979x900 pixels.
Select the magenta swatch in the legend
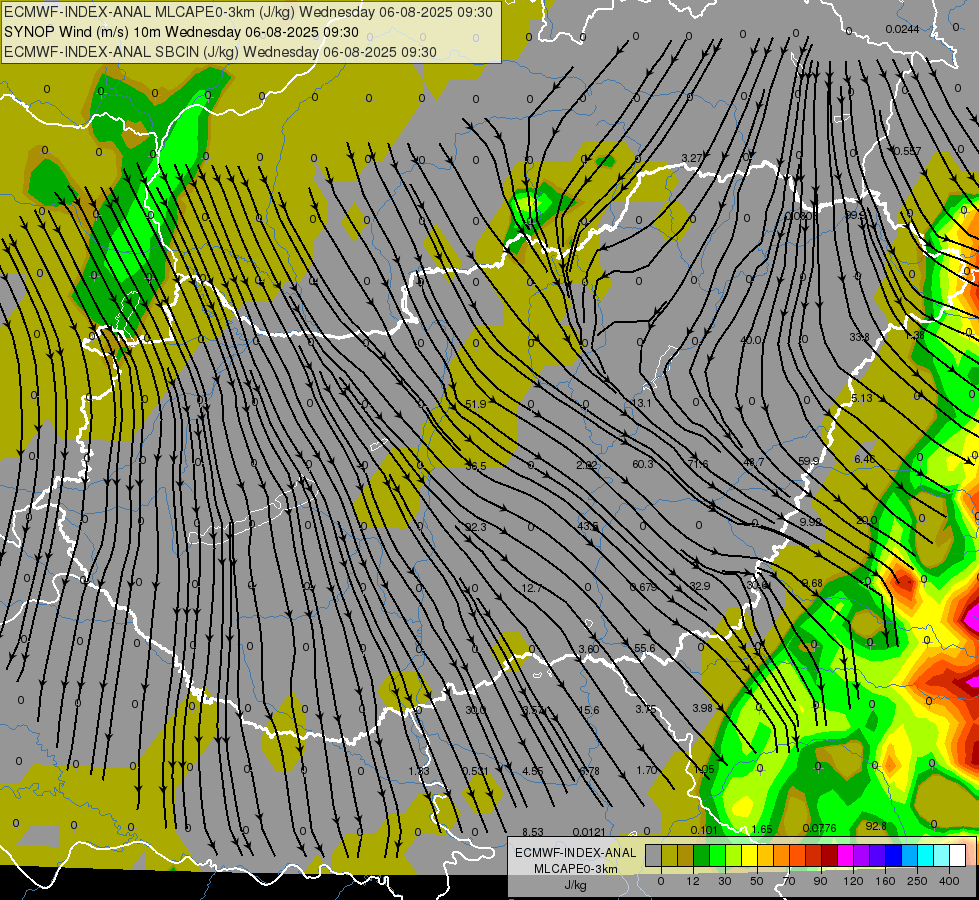[x=845, y=855]
